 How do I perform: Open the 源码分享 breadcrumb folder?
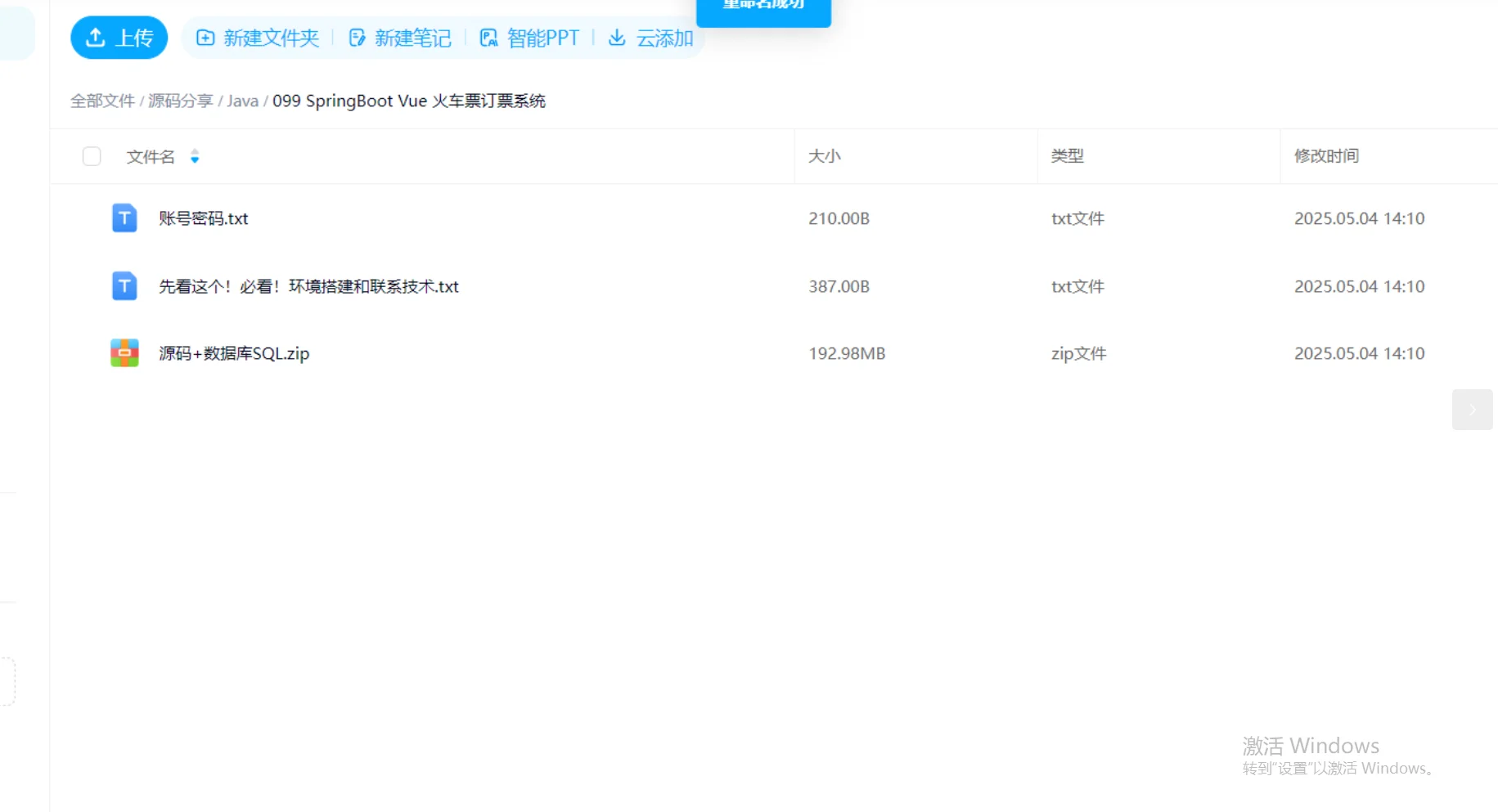pyautogui.click(x=179, y=101)
